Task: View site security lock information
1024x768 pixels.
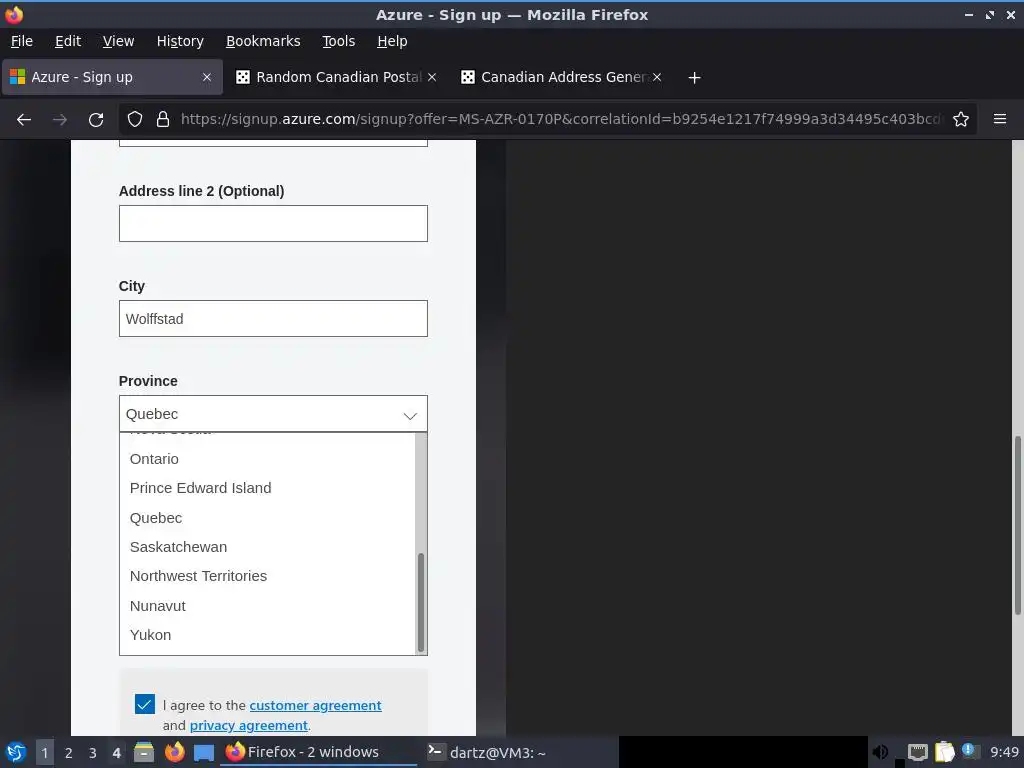Action: click(163, 120)
